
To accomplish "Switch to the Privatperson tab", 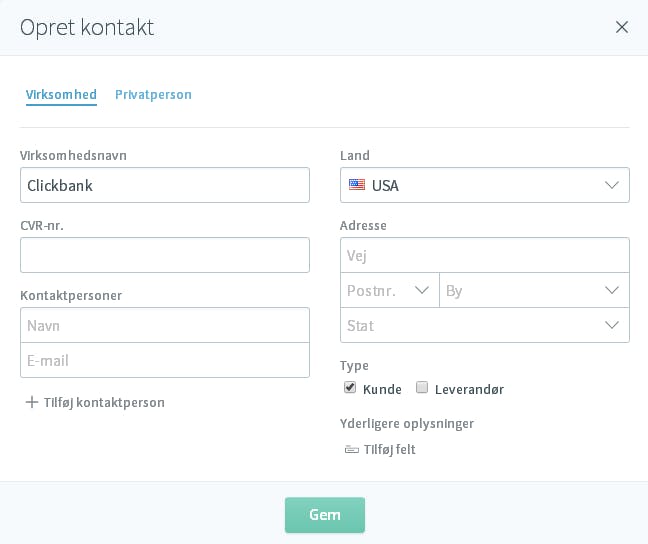I will [153, 95].
